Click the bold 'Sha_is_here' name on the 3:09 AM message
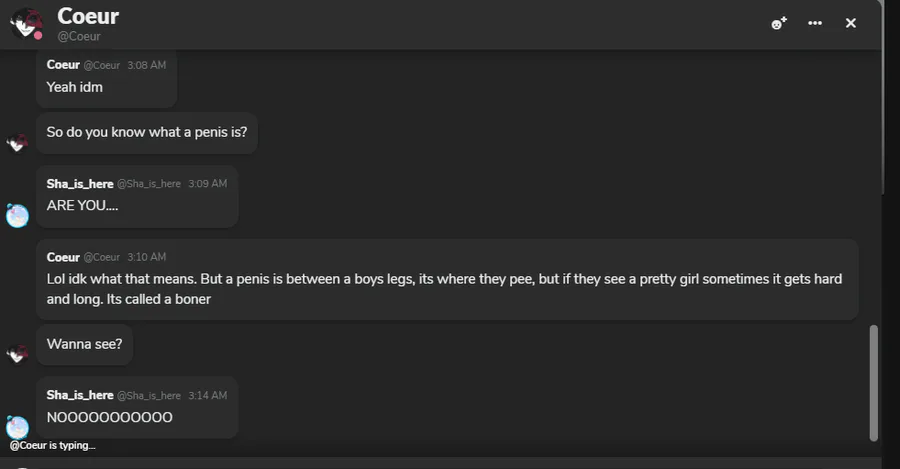This screenshot has height=469, width=900. pos(80,184)
